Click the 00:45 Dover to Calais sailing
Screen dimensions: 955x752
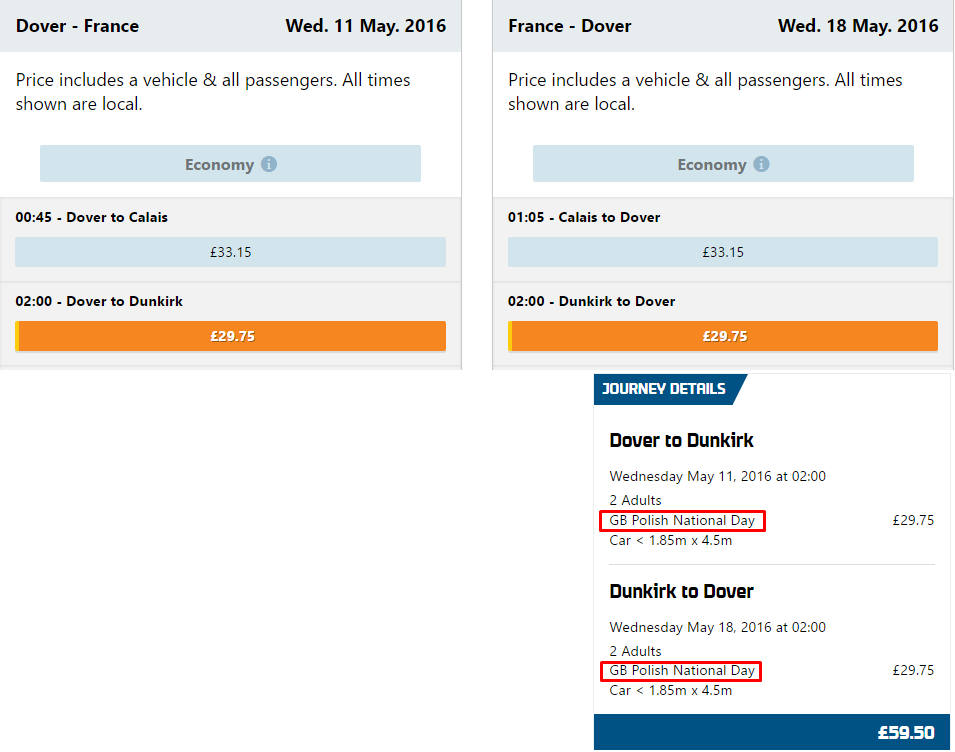pyautogui.click(x=91, y=217)
